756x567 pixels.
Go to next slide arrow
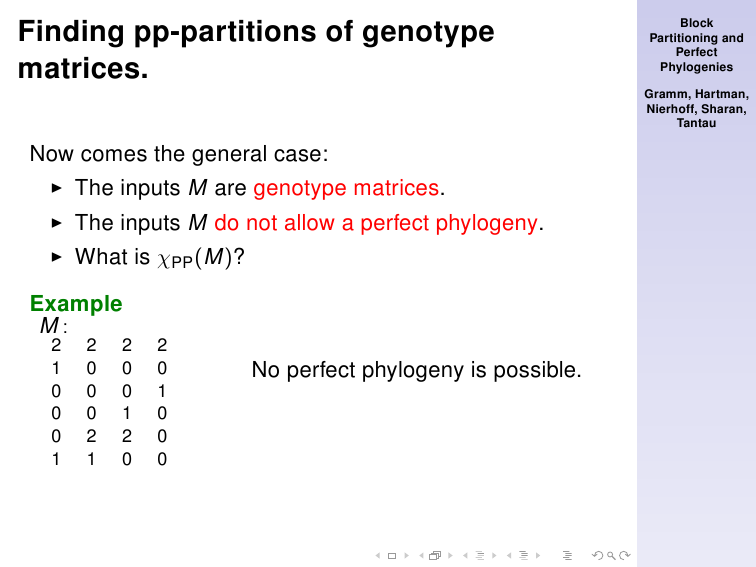click(406, 555)
